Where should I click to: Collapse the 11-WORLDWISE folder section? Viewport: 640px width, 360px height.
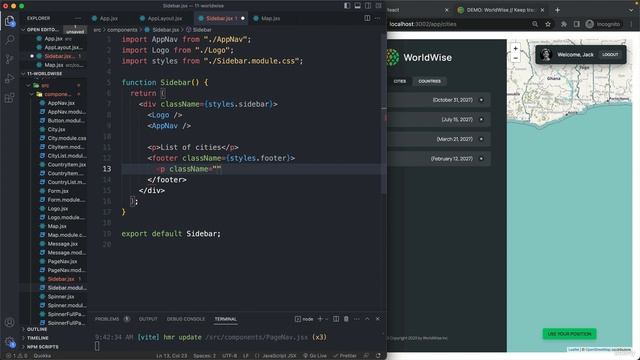(44, 74)
